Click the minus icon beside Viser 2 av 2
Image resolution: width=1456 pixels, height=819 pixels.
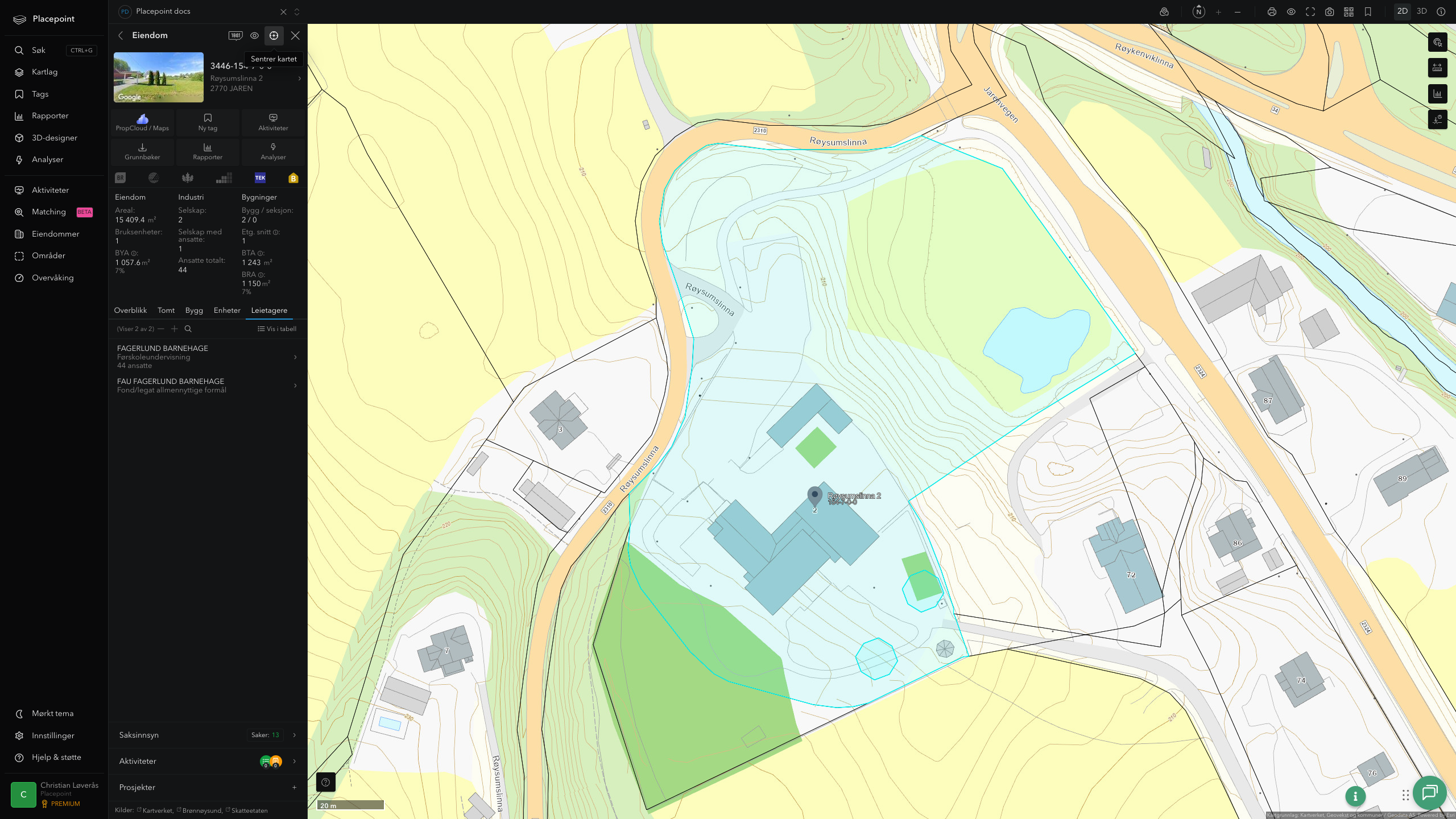161,329
